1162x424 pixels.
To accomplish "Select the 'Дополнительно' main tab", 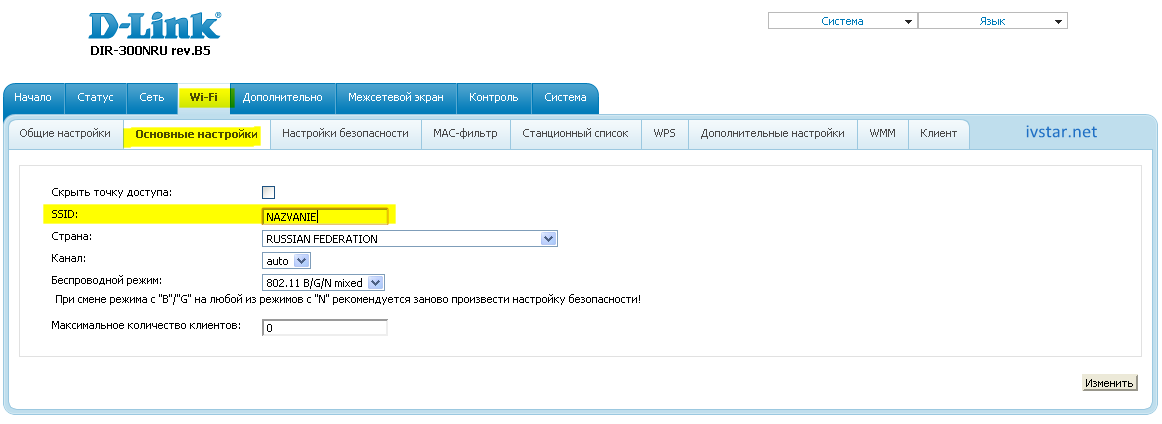I will 282,97.
